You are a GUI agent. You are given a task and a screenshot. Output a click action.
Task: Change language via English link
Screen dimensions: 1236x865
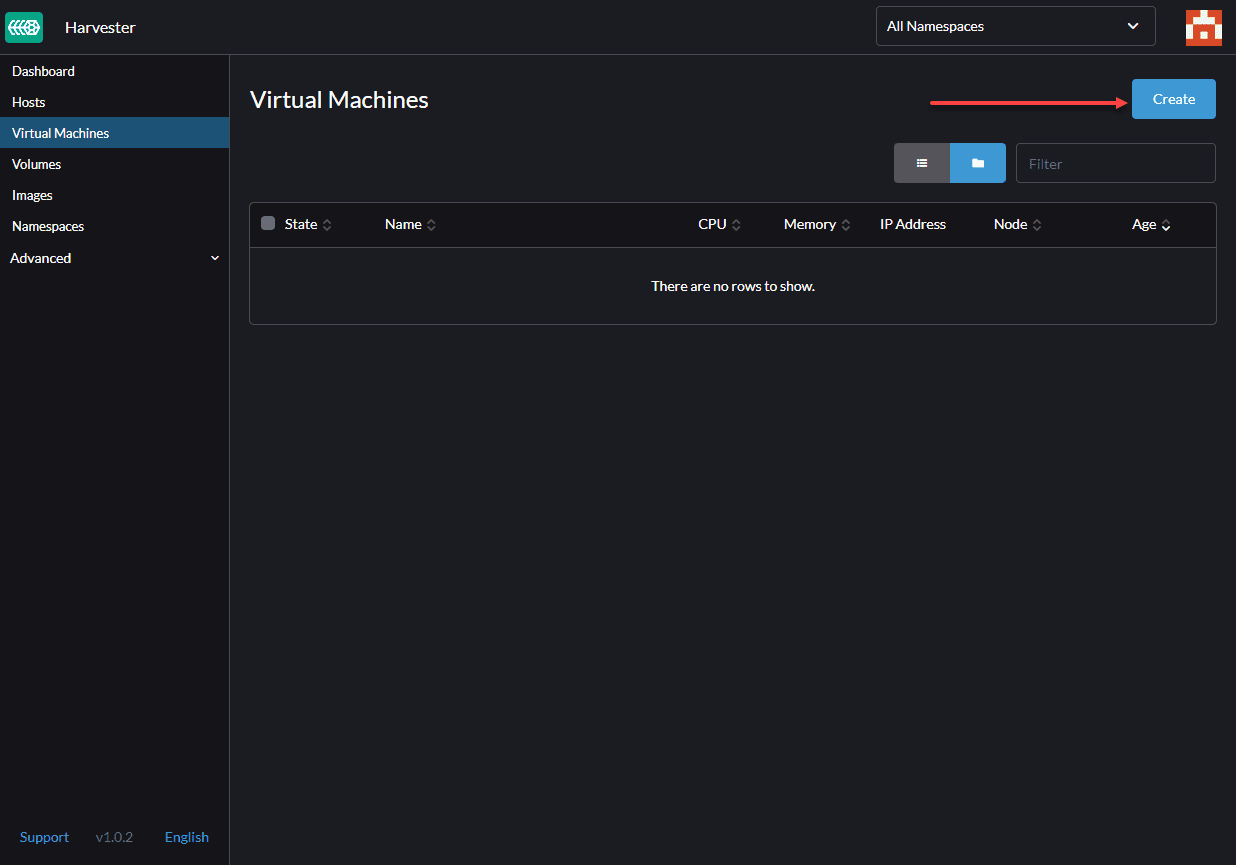187,837
